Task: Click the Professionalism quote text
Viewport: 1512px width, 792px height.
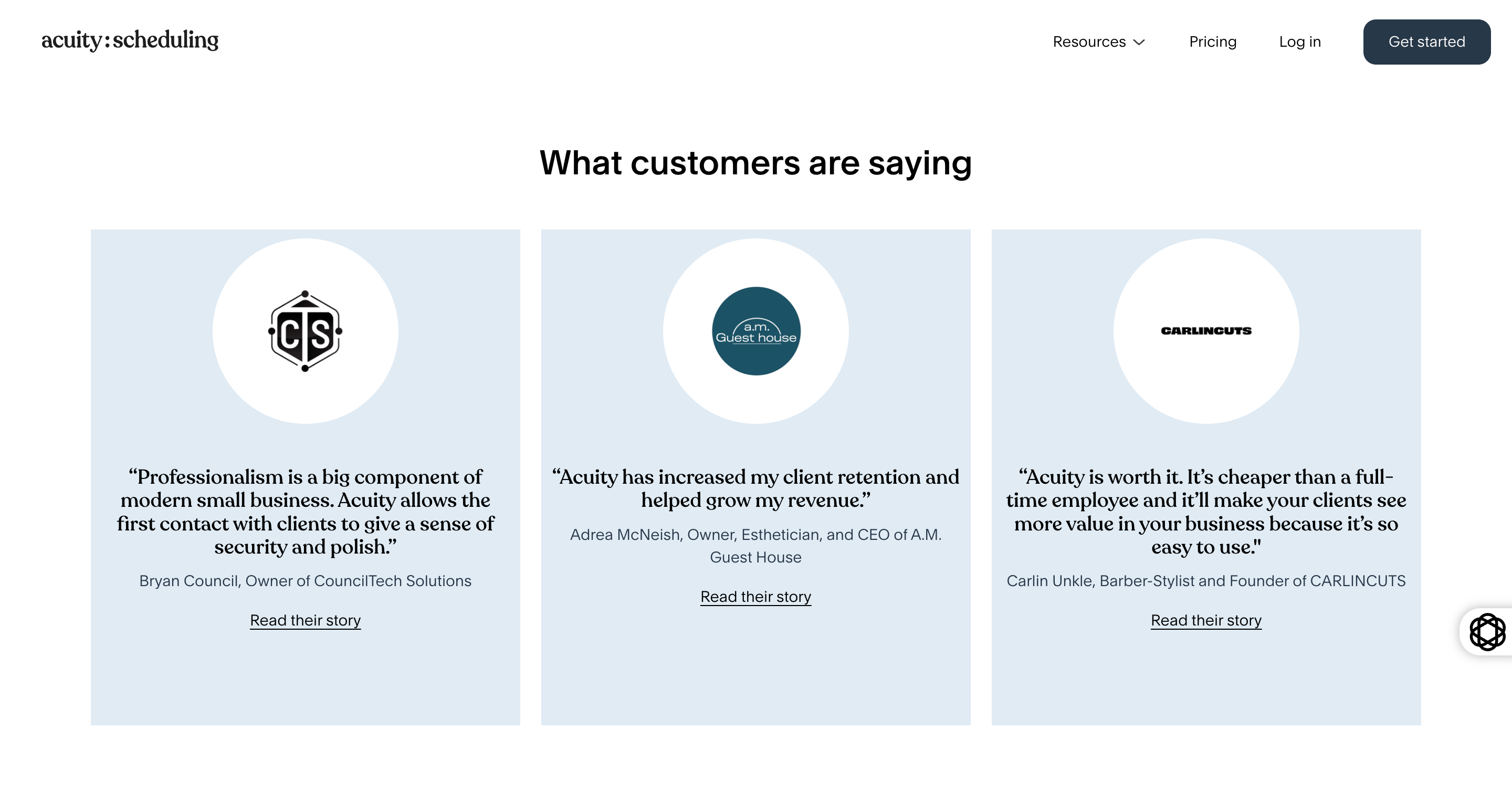Action: click(305, 512)
